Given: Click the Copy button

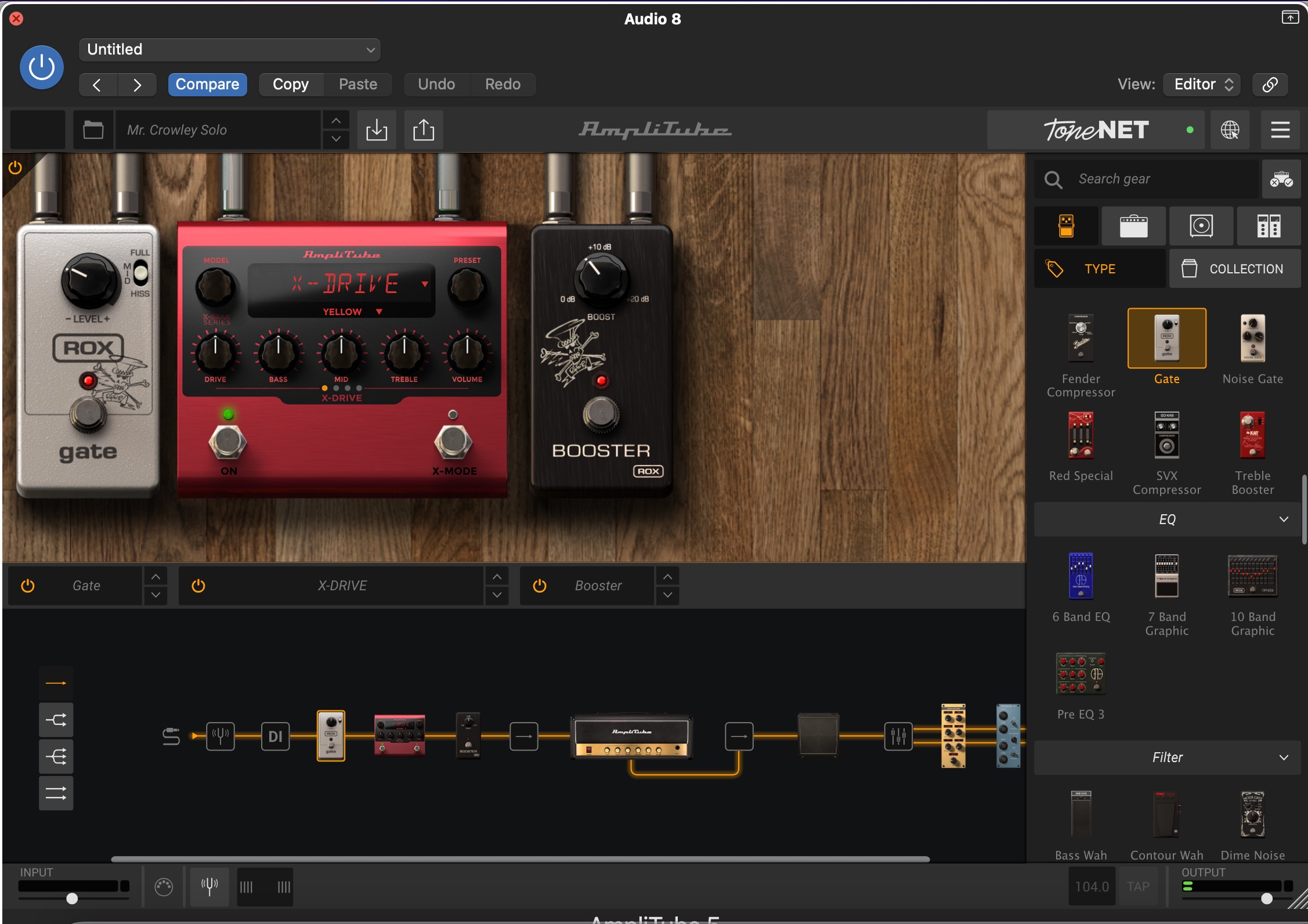Looking at the screenshot, I should coord(291,85).
